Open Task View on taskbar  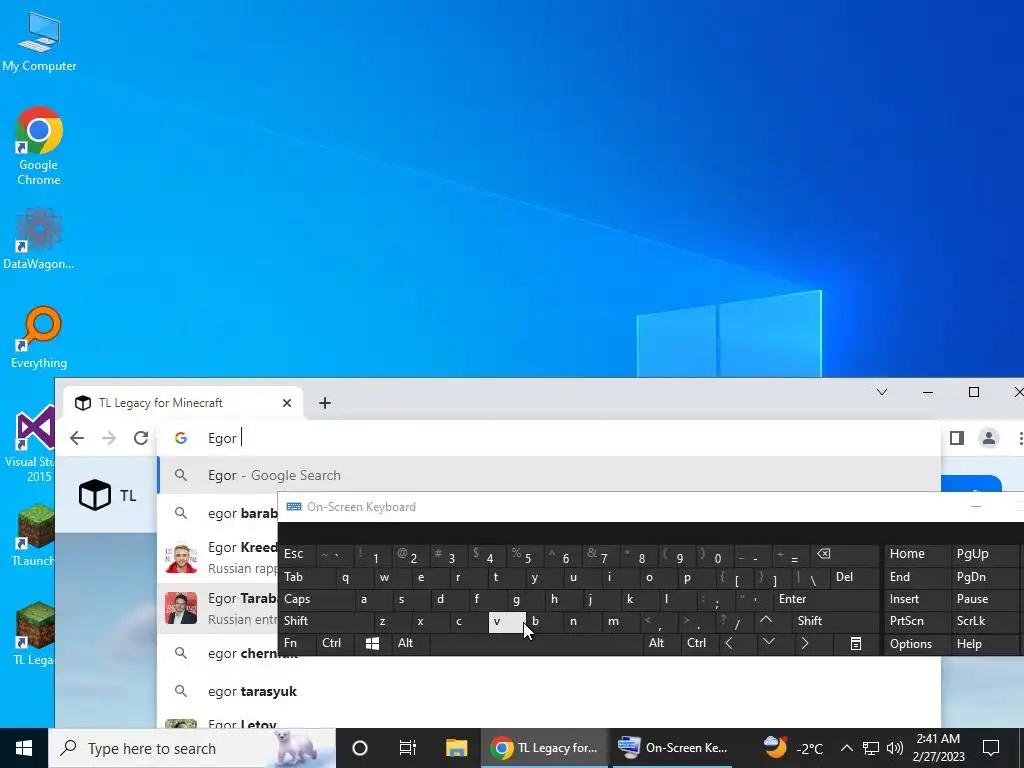[408, 748]
